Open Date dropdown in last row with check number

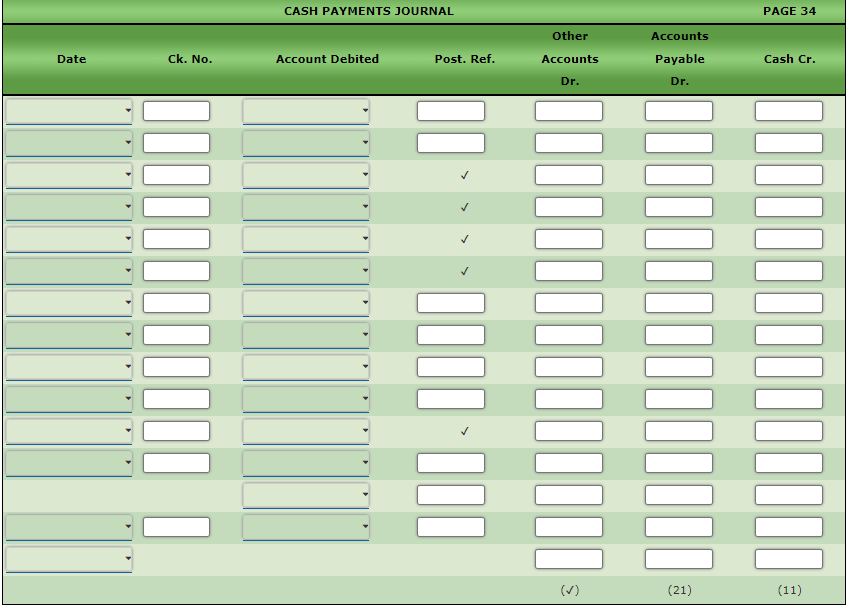[x=69, y=526]
